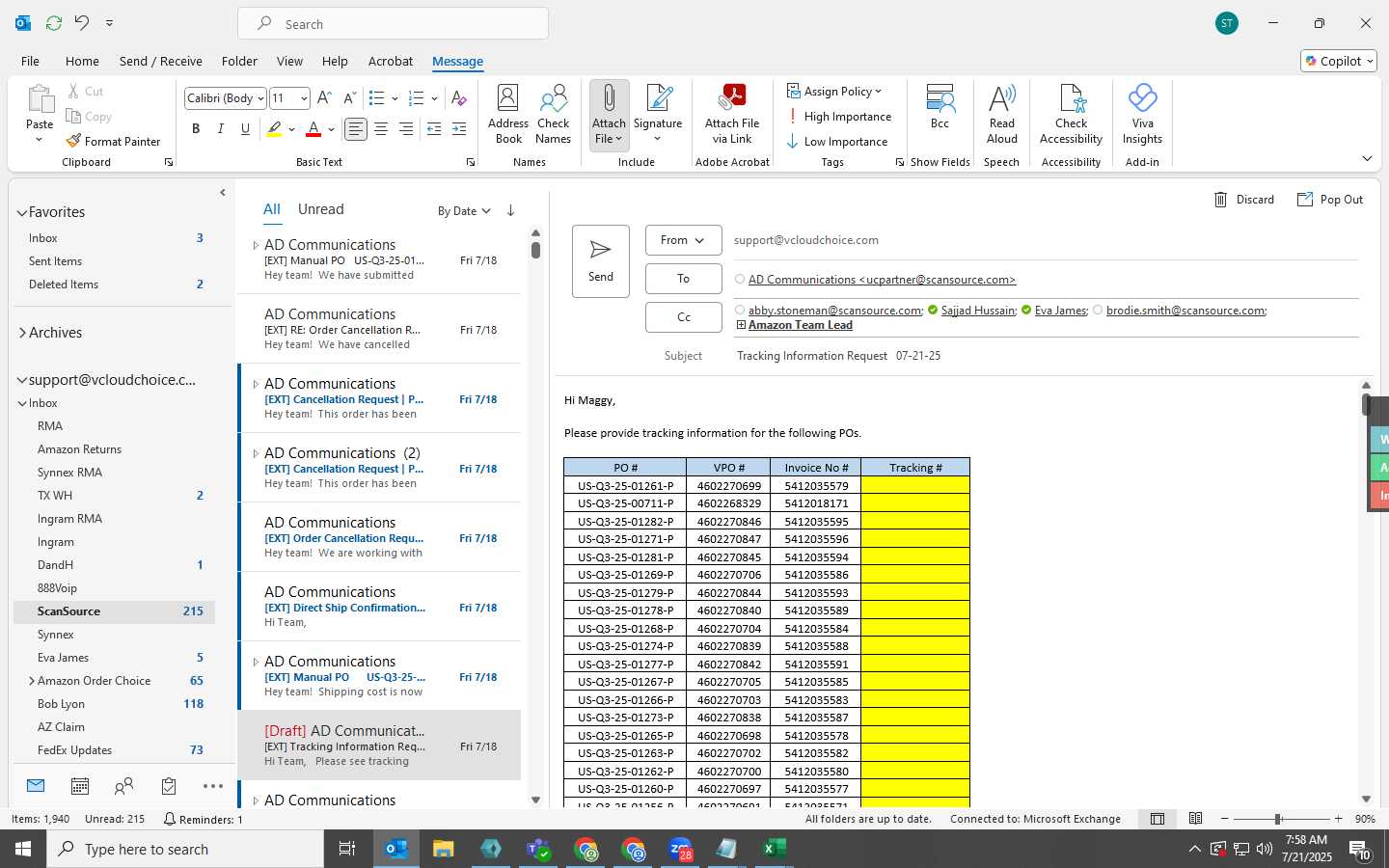1389x868 pixels.
Task: Mark message High Importance
Action: [x=839, y=117]
